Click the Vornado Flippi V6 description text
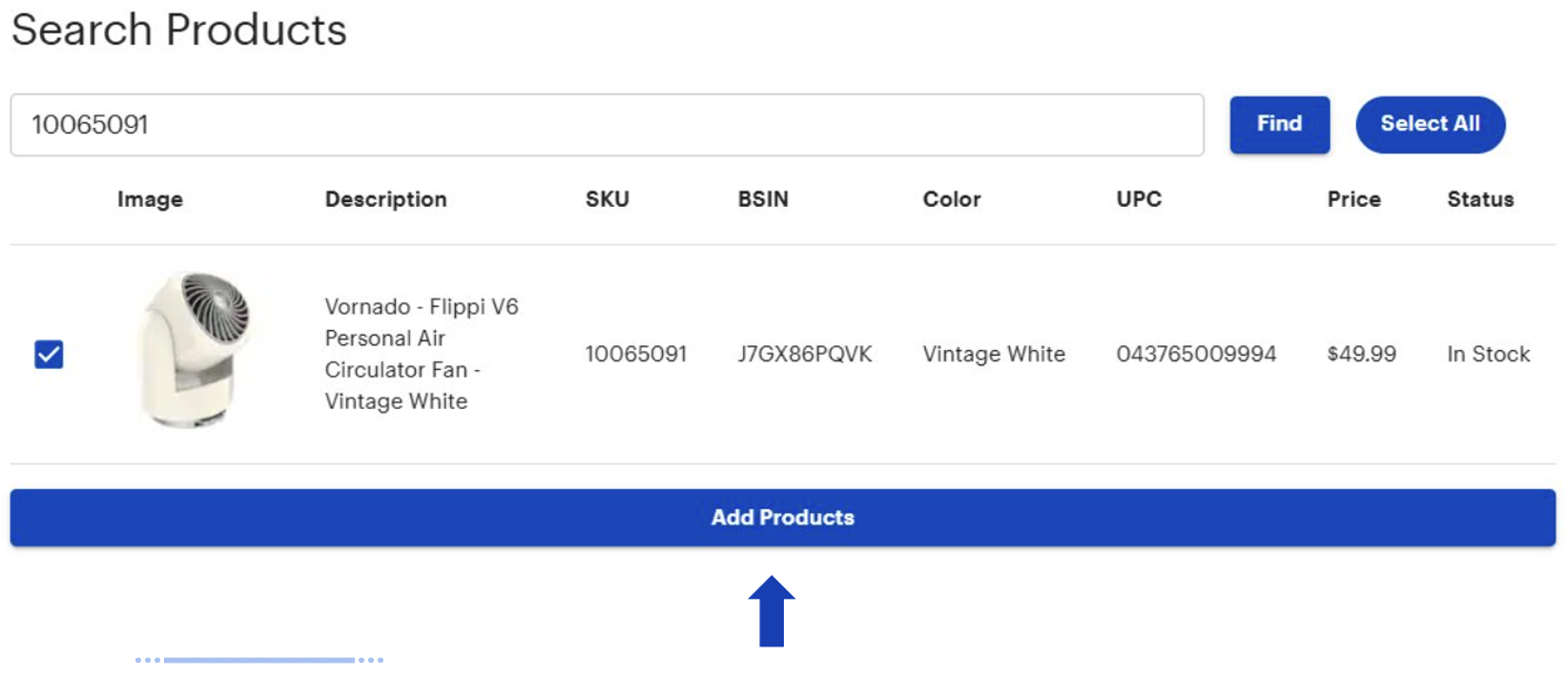Image resolution: width=1568 pixels, height=677 pixels. (x=421, y=354)
